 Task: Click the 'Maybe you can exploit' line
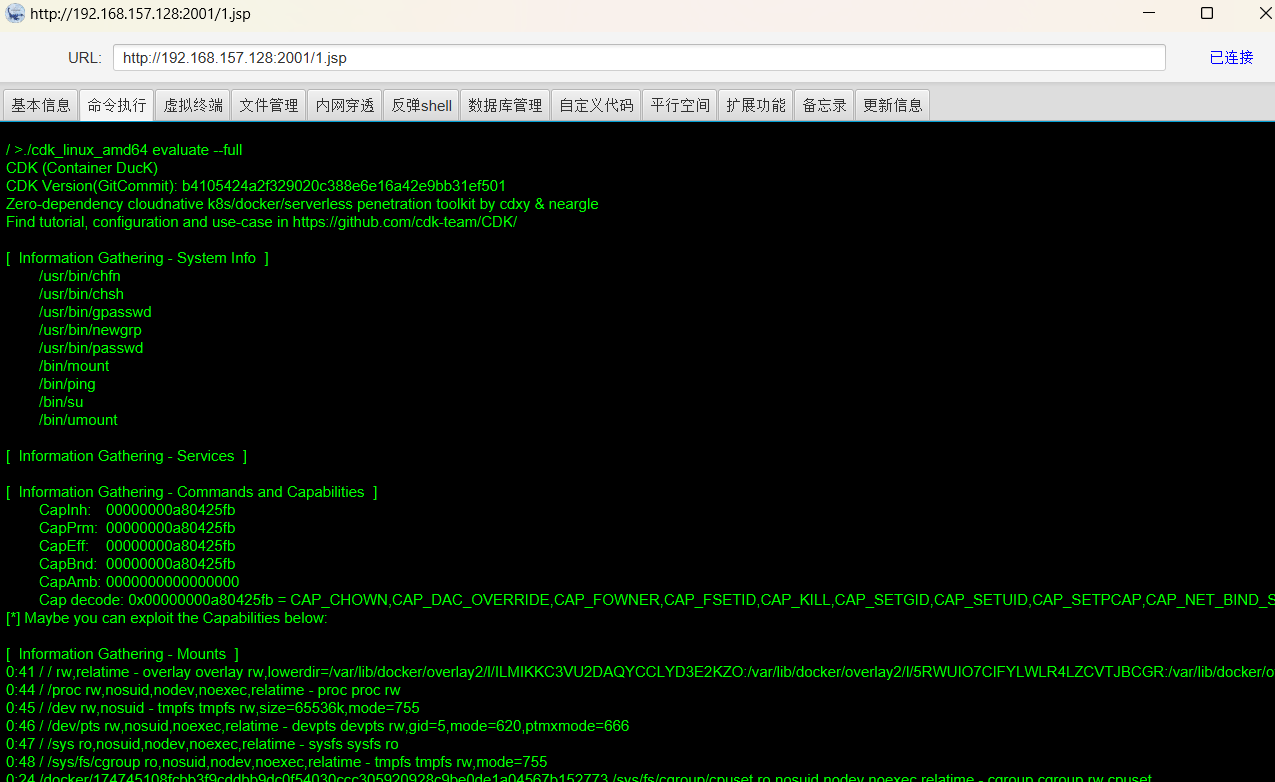(167, 618)
